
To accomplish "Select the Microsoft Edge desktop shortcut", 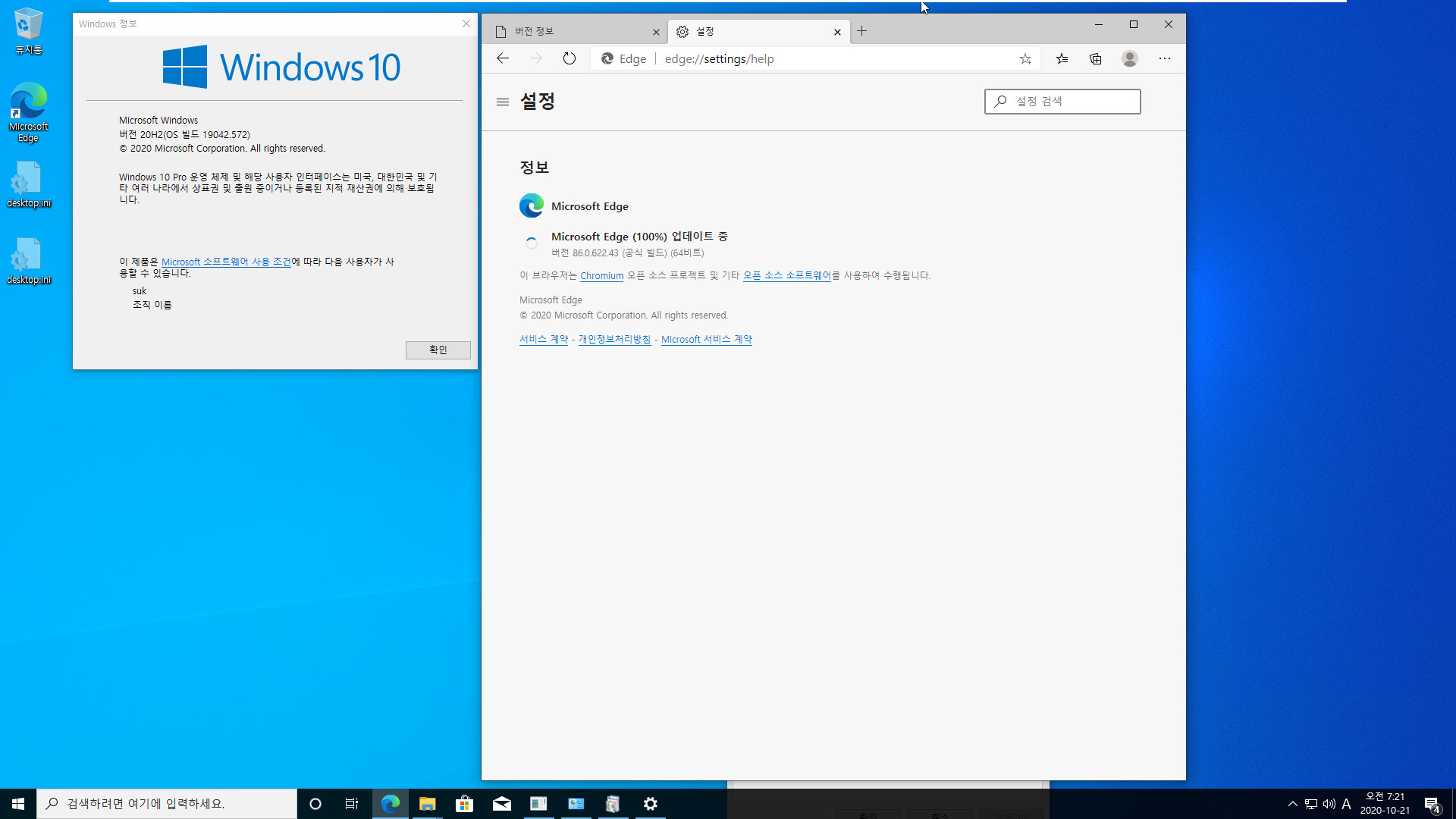I will 29,112.
